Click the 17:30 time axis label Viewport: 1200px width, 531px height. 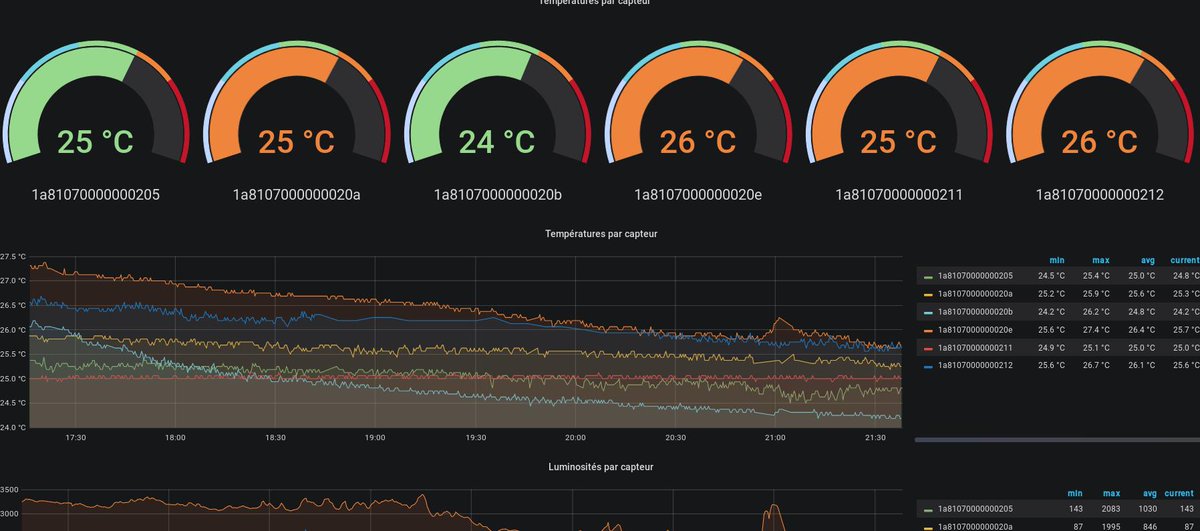coord(75,437)
